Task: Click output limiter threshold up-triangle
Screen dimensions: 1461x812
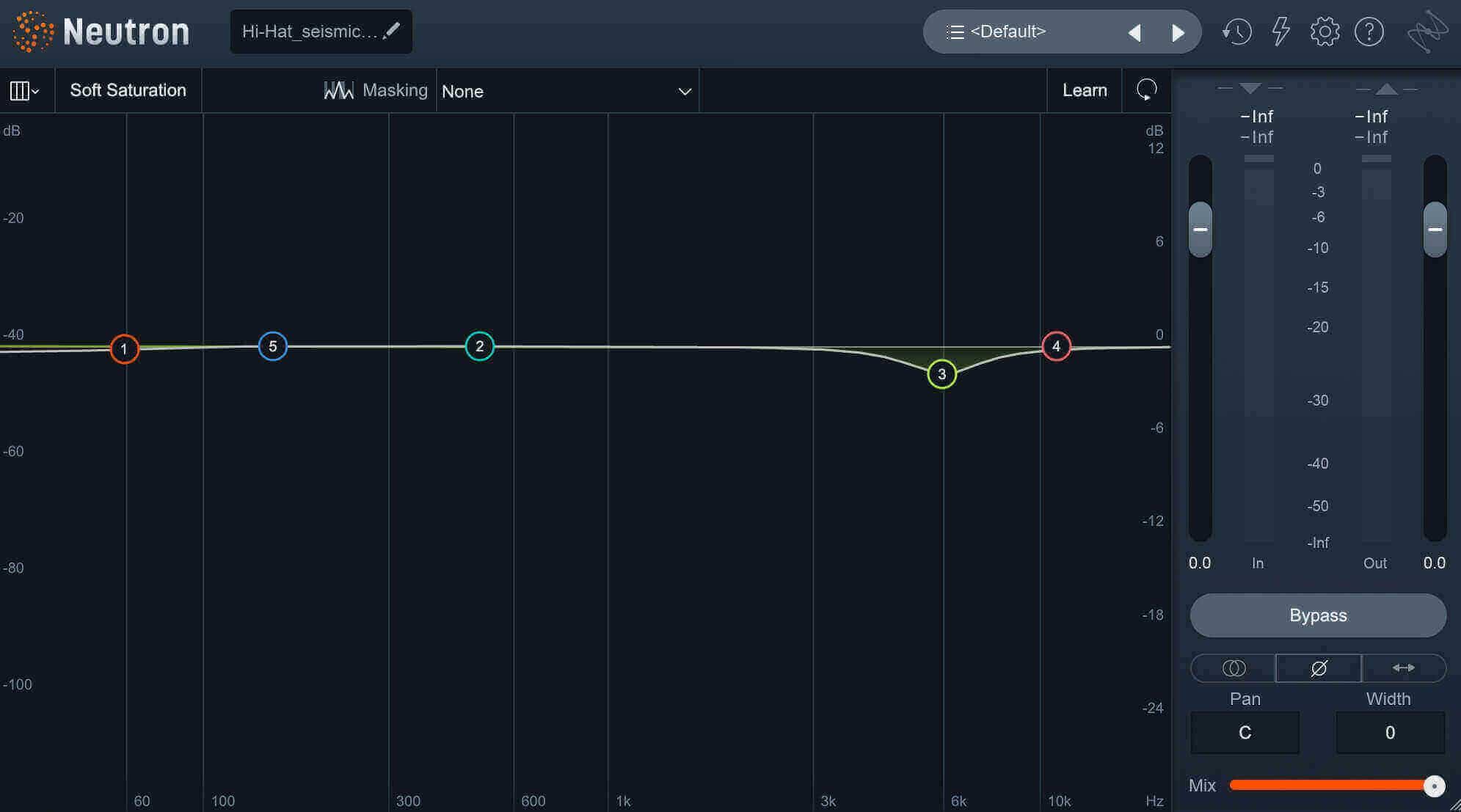Action: click(1386, 89)
